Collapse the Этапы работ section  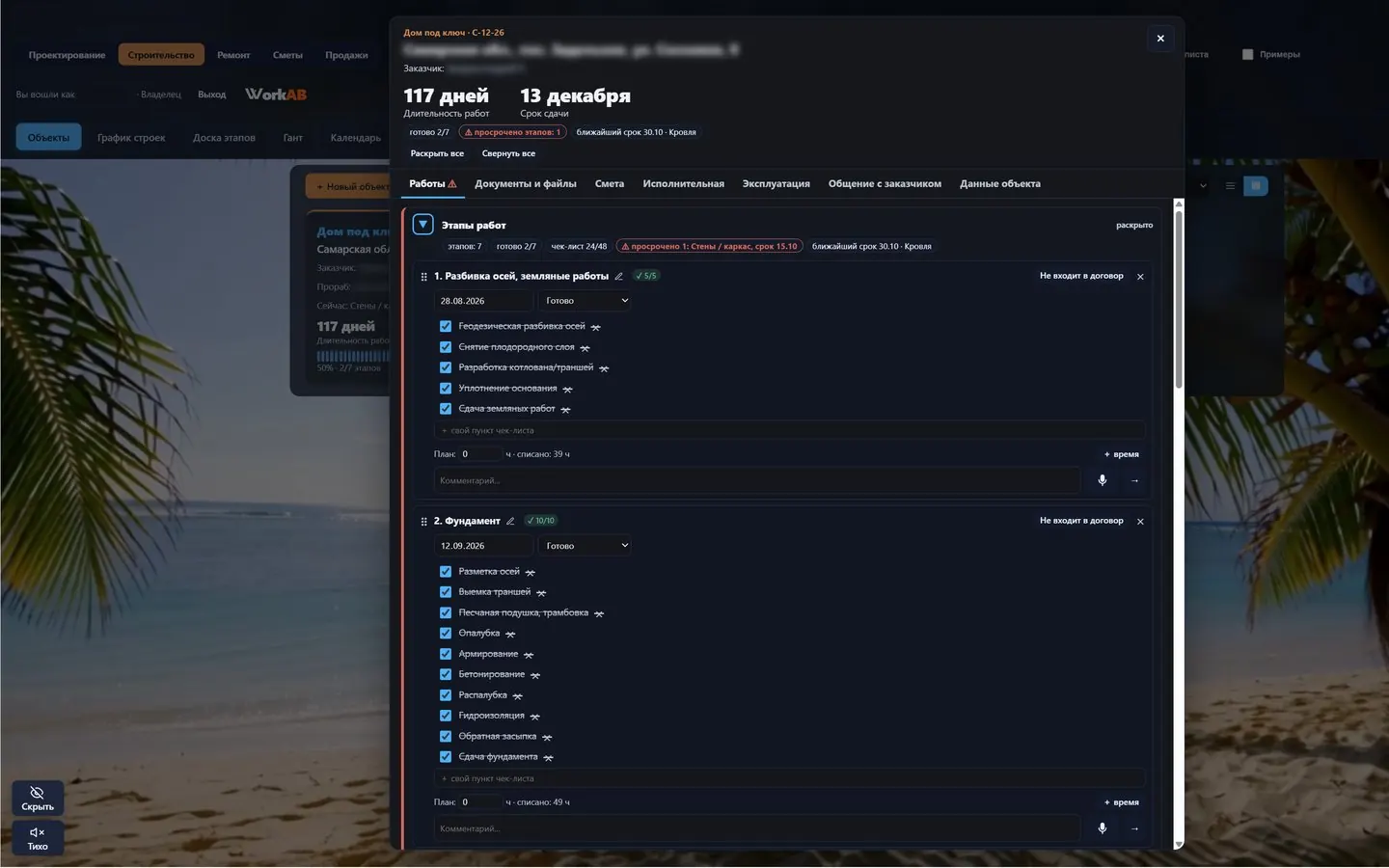tap(422, 225)
